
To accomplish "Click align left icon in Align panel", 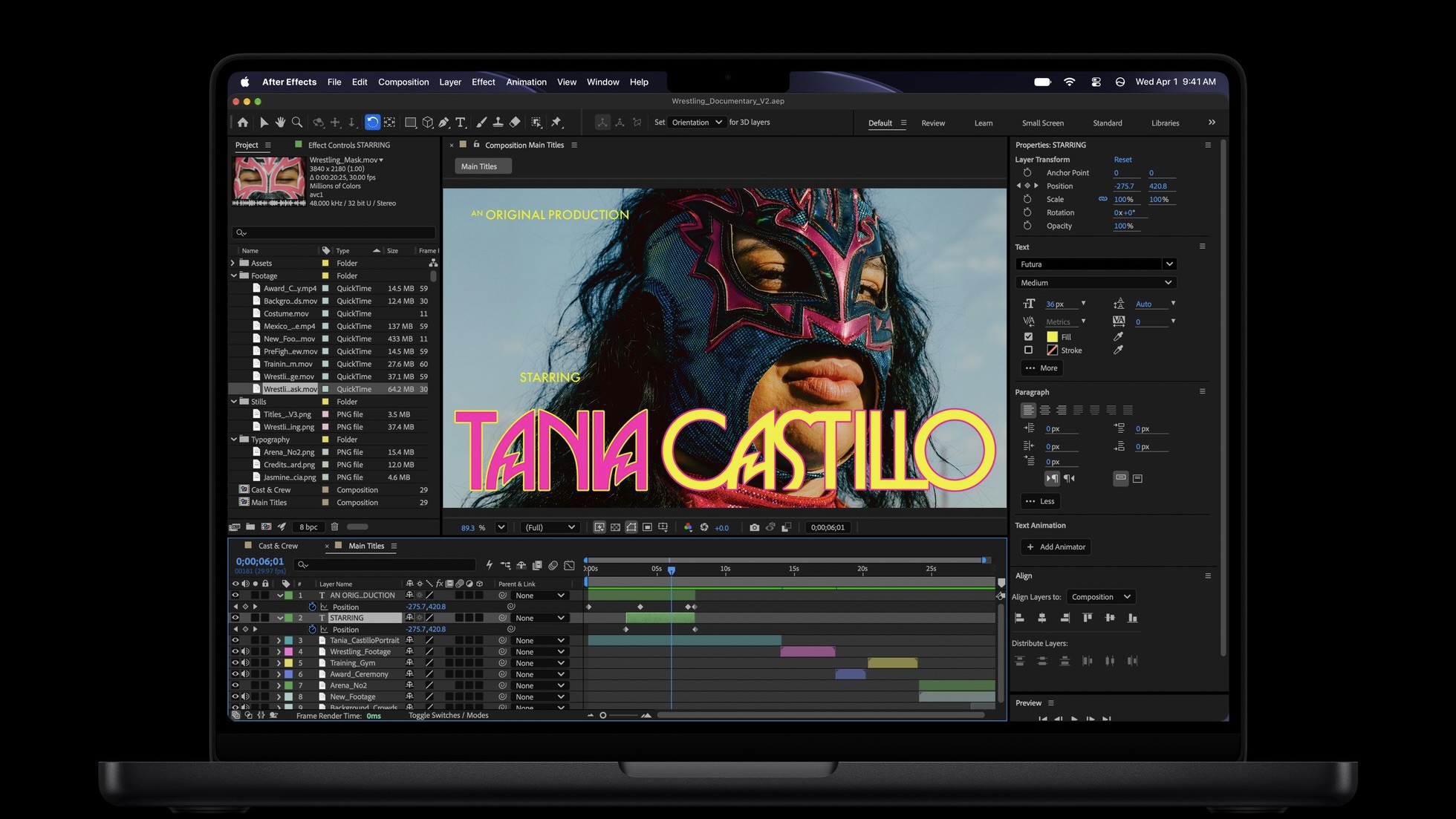I will (x=1020, y=618).
